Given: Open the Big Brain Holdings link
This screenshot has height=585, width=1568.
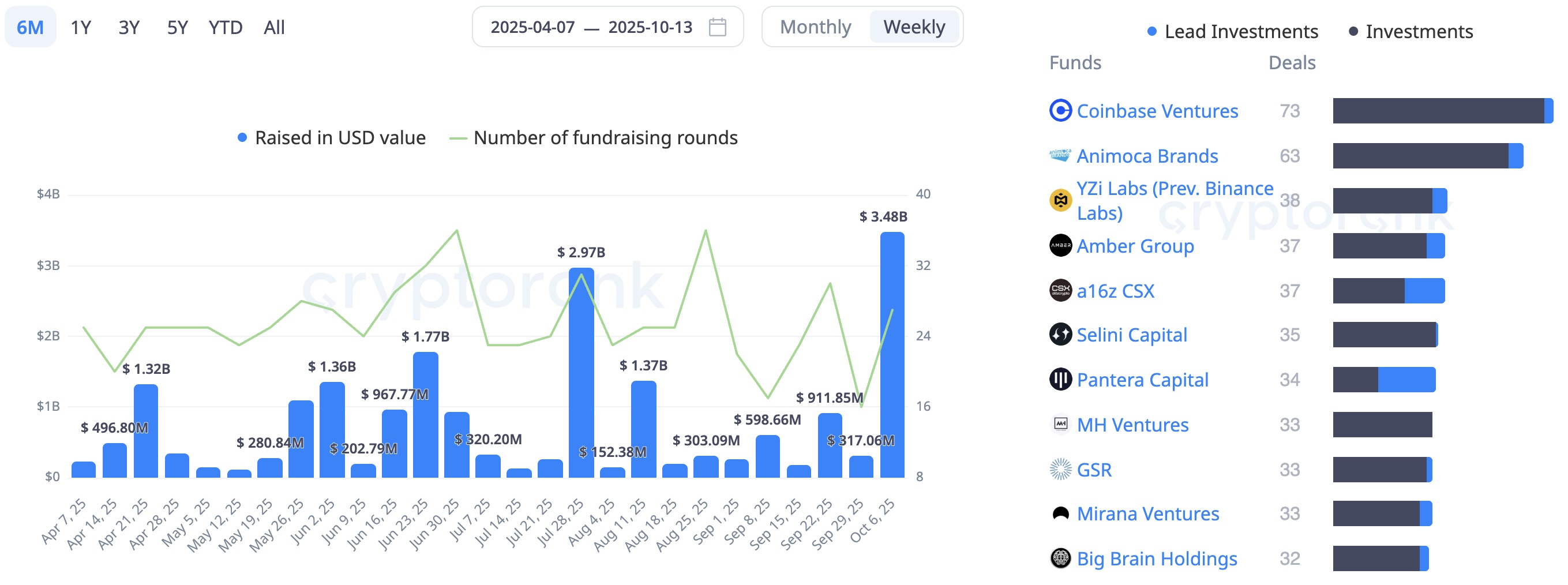Looking at the screenshot, I should coord(1157,559).
